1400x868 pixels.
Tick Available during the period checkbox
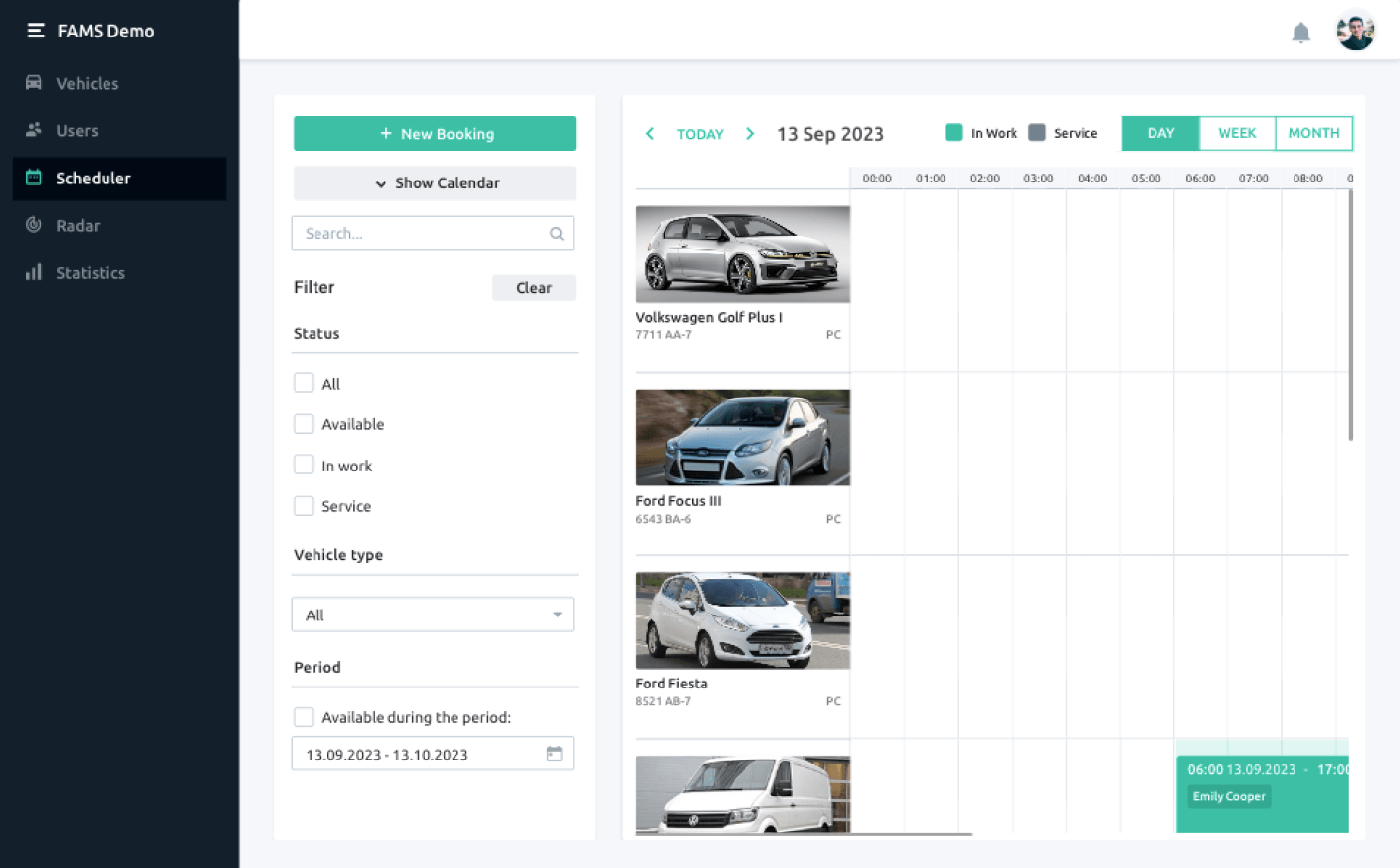304,717
